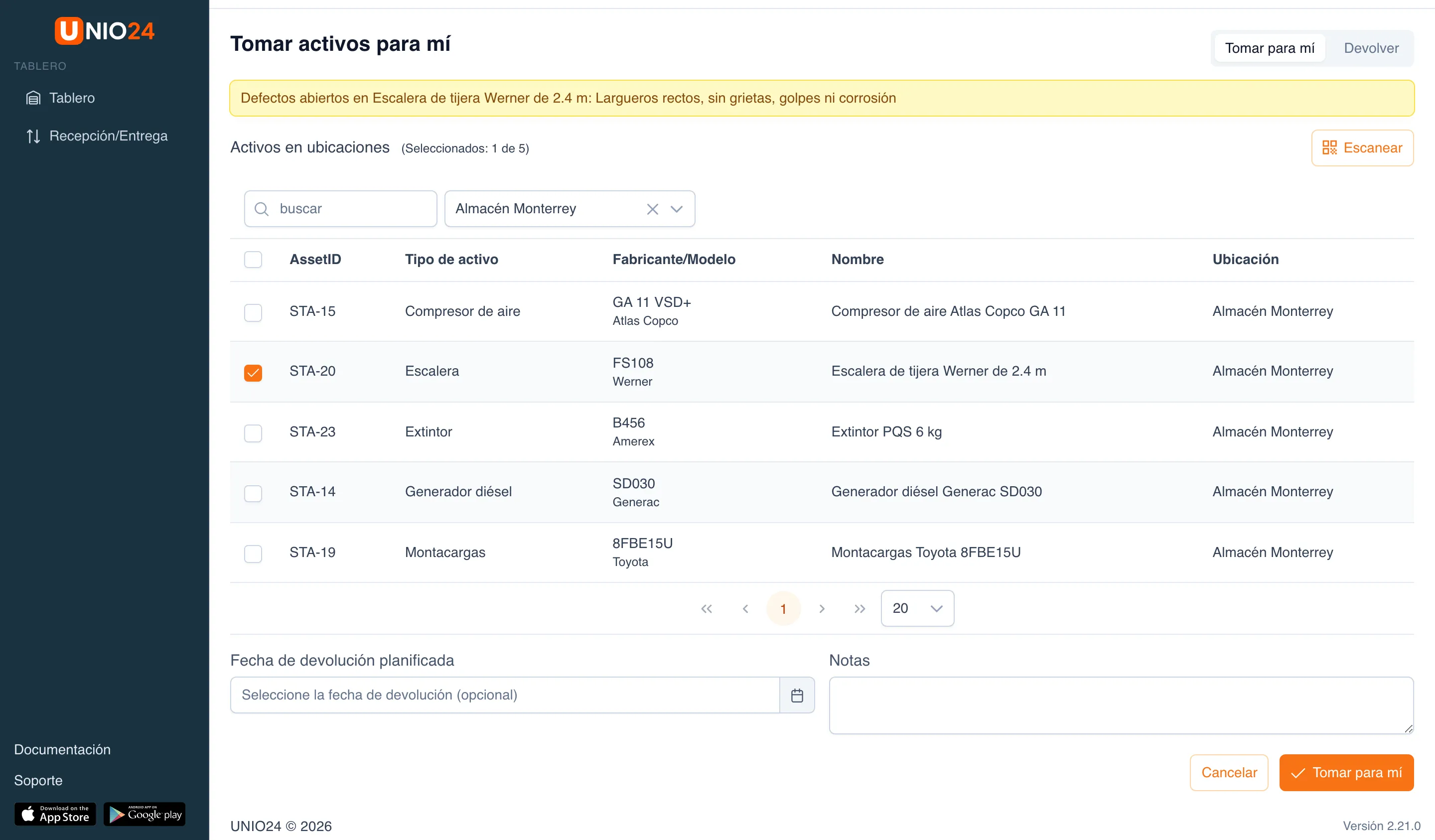Uncheck the STA-20 Escalera row checkbox
This screenshot has height=840, width=1435.
[x=253, y=373]
